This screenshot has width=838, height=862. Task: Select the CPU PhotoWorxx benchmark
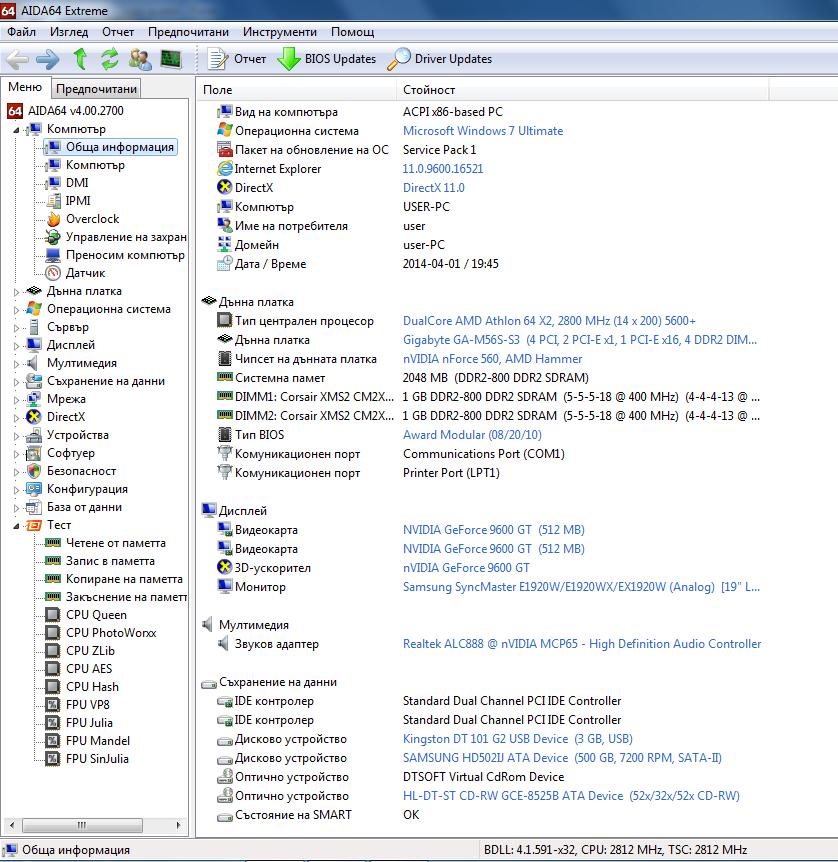pyautogui.click(x=111, y=633)
